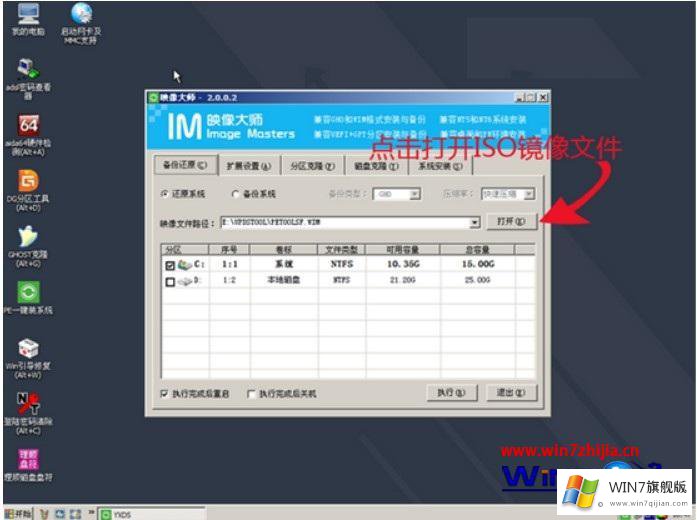Switch to the Disk Clone tab
The image size is (697, 520).
click(376, 166)
